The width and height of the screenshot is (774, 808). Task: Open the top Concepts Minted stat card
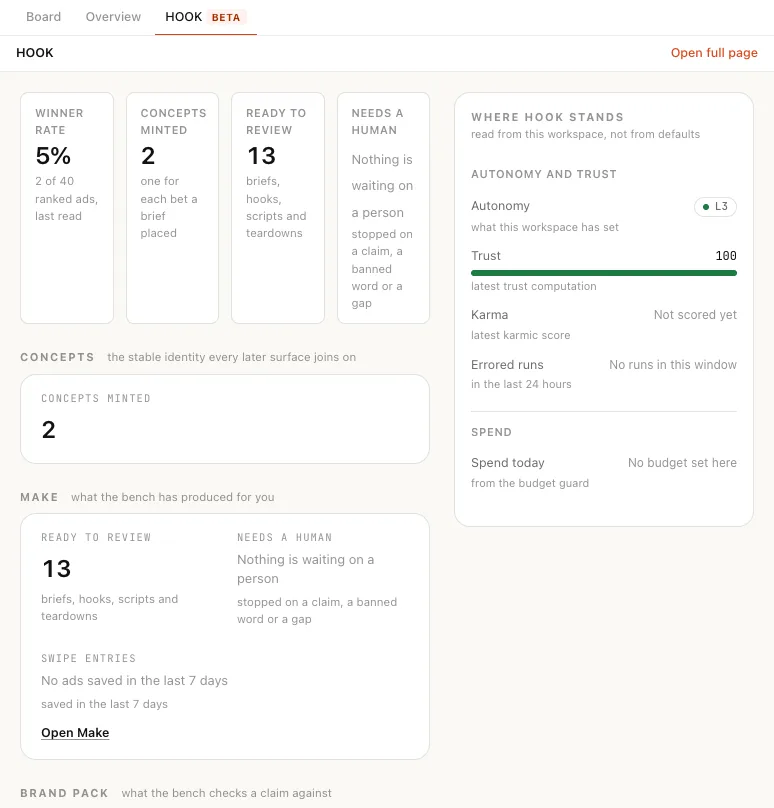[173, 208]
